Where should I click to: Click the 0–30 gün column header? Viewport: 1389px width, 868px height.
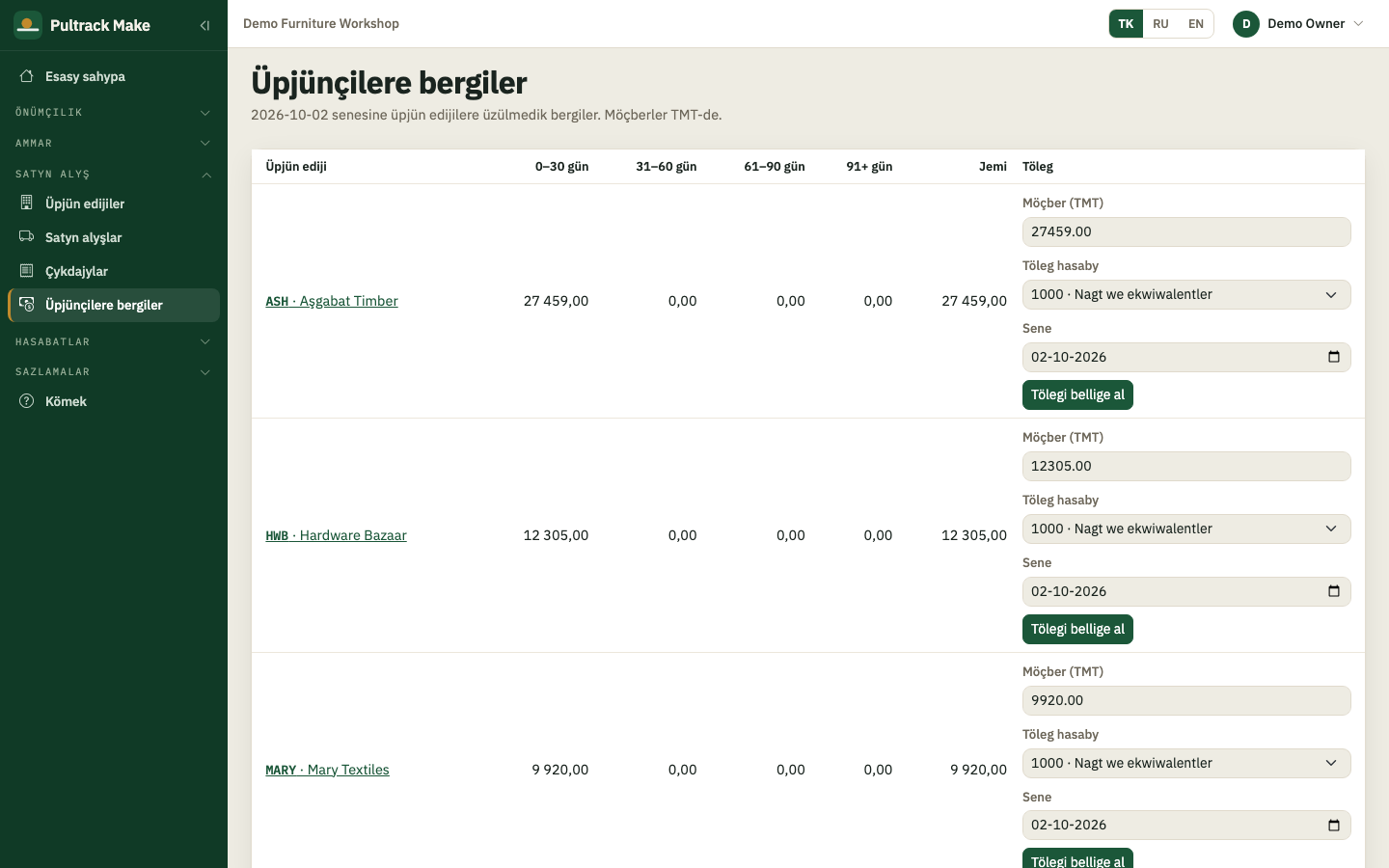(561, 167)
